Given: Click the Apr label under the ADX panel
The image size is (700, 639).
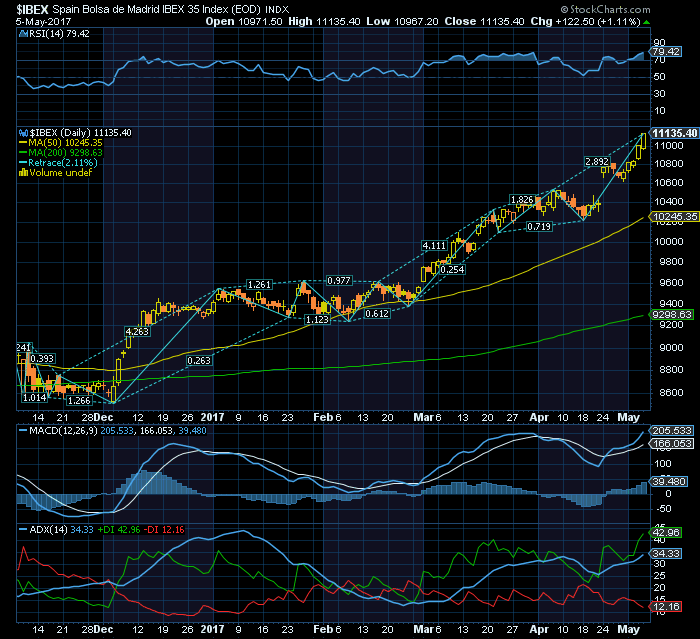Looking at the screenshot, I should (x=539, y=630).
